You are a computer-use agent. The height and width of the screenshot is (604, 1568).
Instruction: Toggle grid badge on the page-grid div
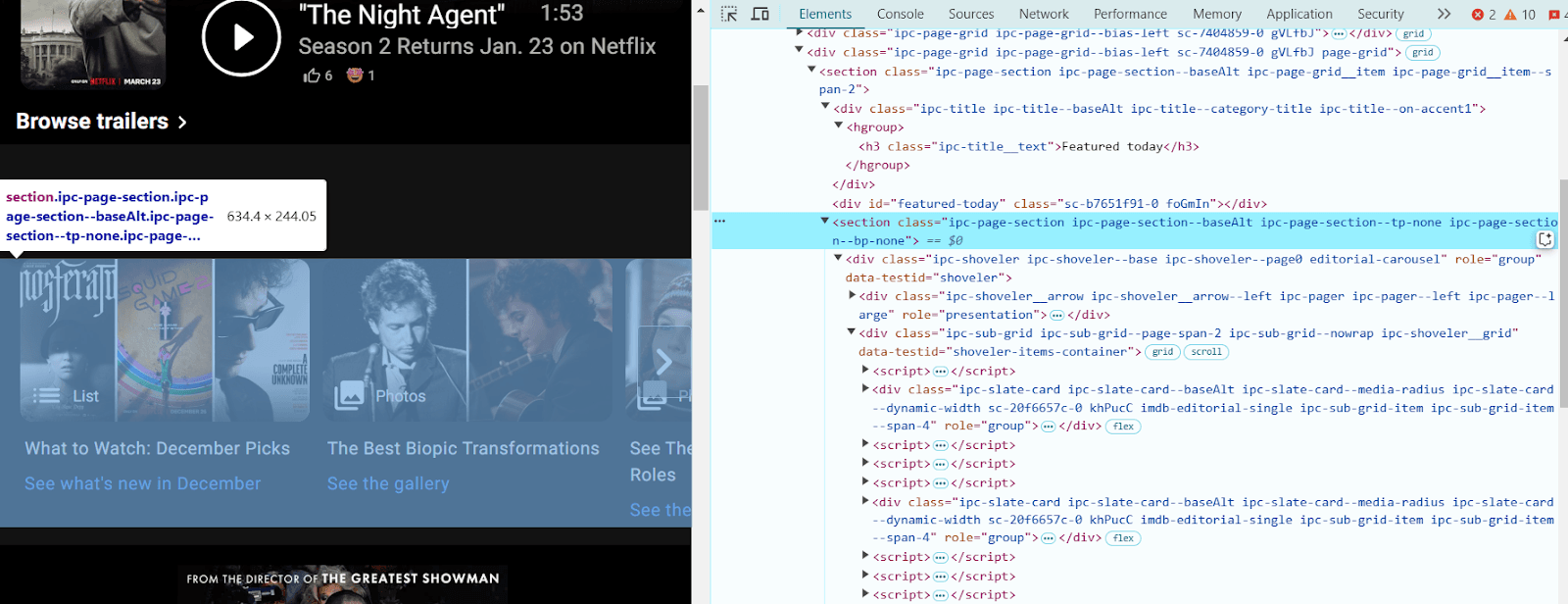pyautogui.click(x=1423, y=53)
